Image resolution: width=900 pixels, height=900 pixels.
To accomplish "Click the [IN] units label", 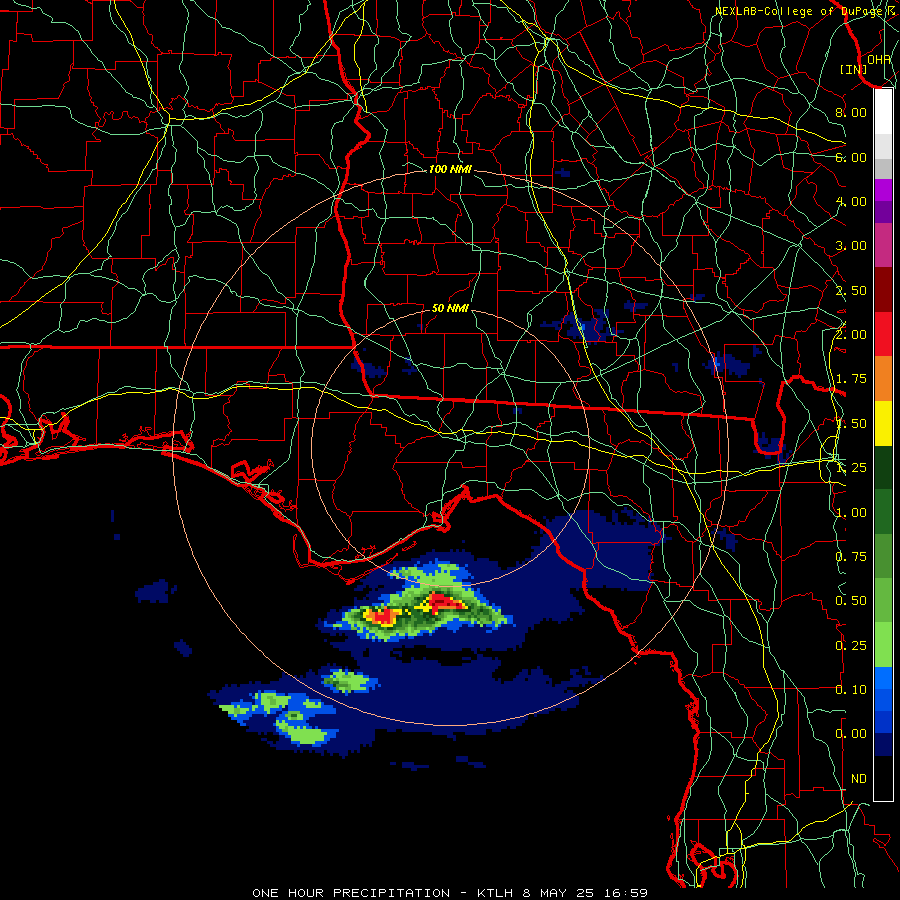I will pos(854,69).
